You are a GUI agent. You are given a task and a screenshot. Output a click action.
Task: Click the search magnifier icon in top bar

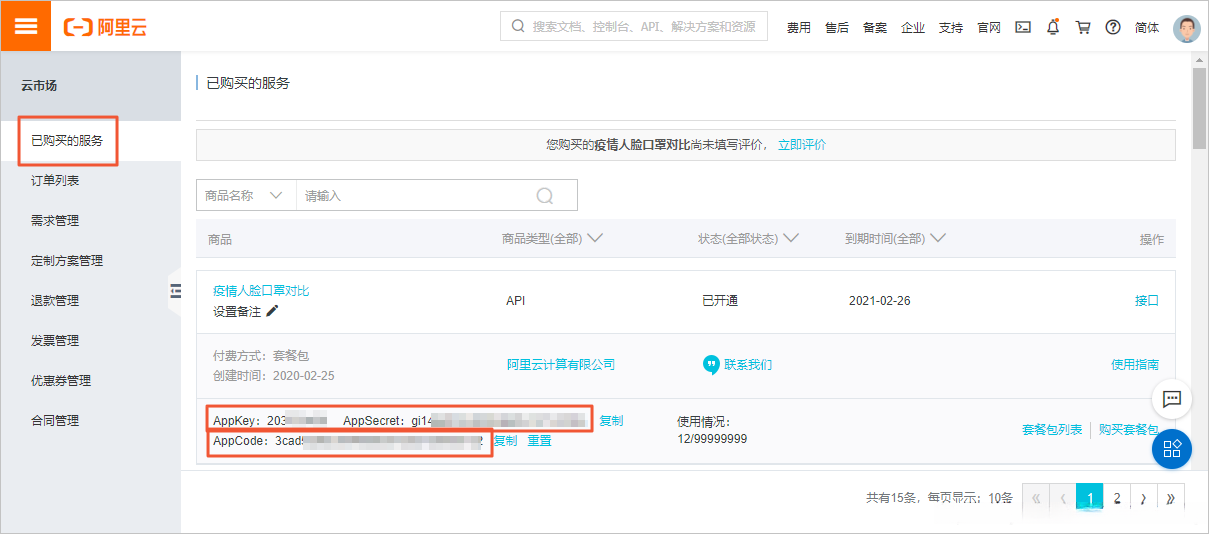coord(517,27)
